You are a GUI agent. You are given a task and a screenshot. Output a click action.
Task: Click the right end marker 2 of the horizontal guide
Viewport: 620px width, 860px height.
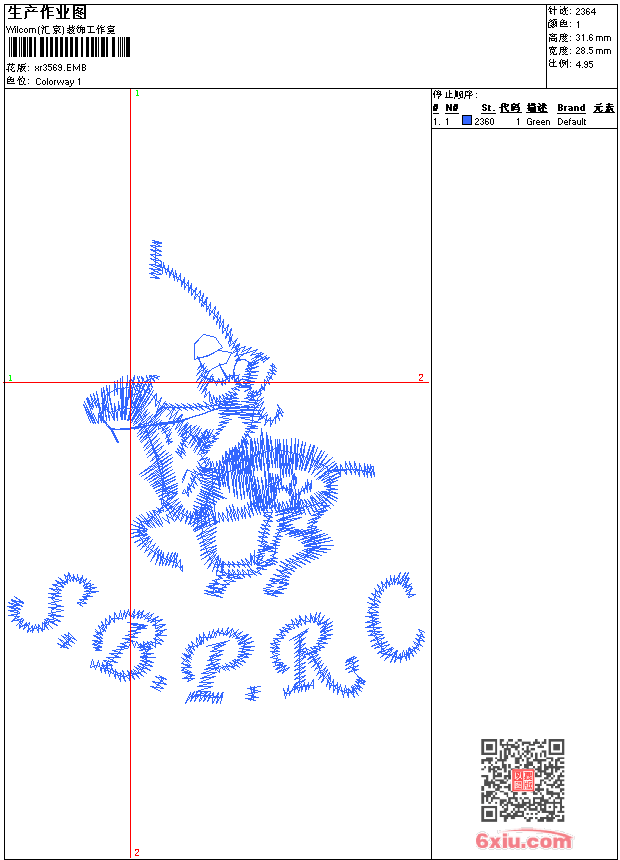tap(421, 377)
